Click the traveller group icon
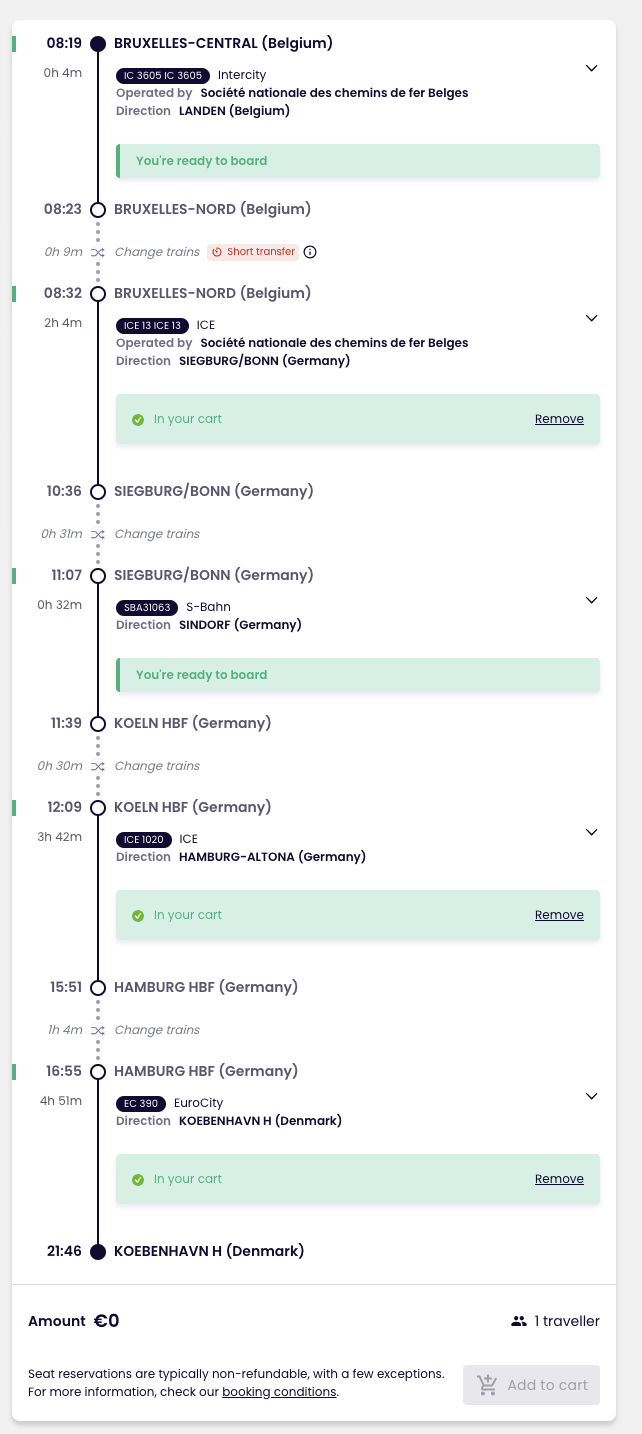642x1434 pixels. (x=518, y=1321)
